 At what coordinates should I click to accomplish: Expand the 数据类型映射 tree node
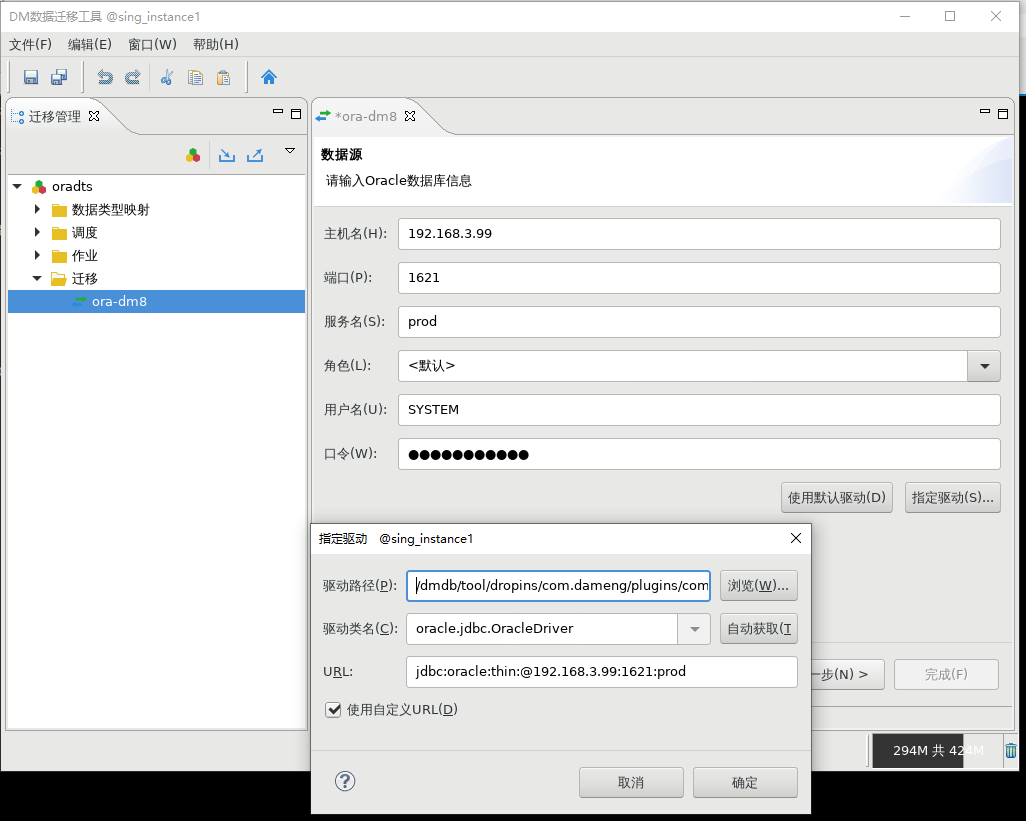coord(37,209)
